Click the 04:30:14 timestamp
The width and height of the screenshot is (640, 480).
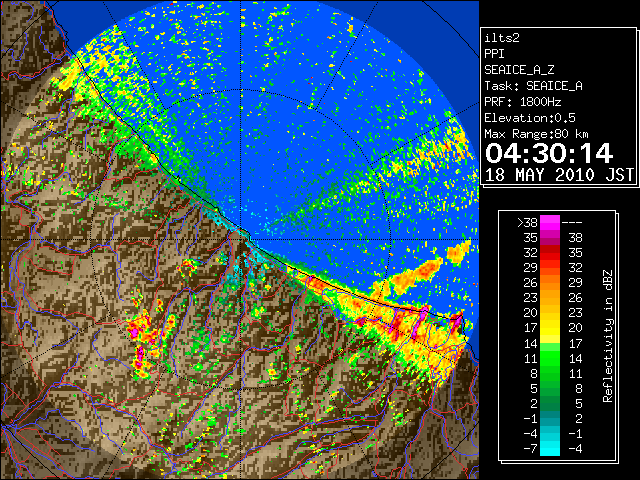point(549,153)
